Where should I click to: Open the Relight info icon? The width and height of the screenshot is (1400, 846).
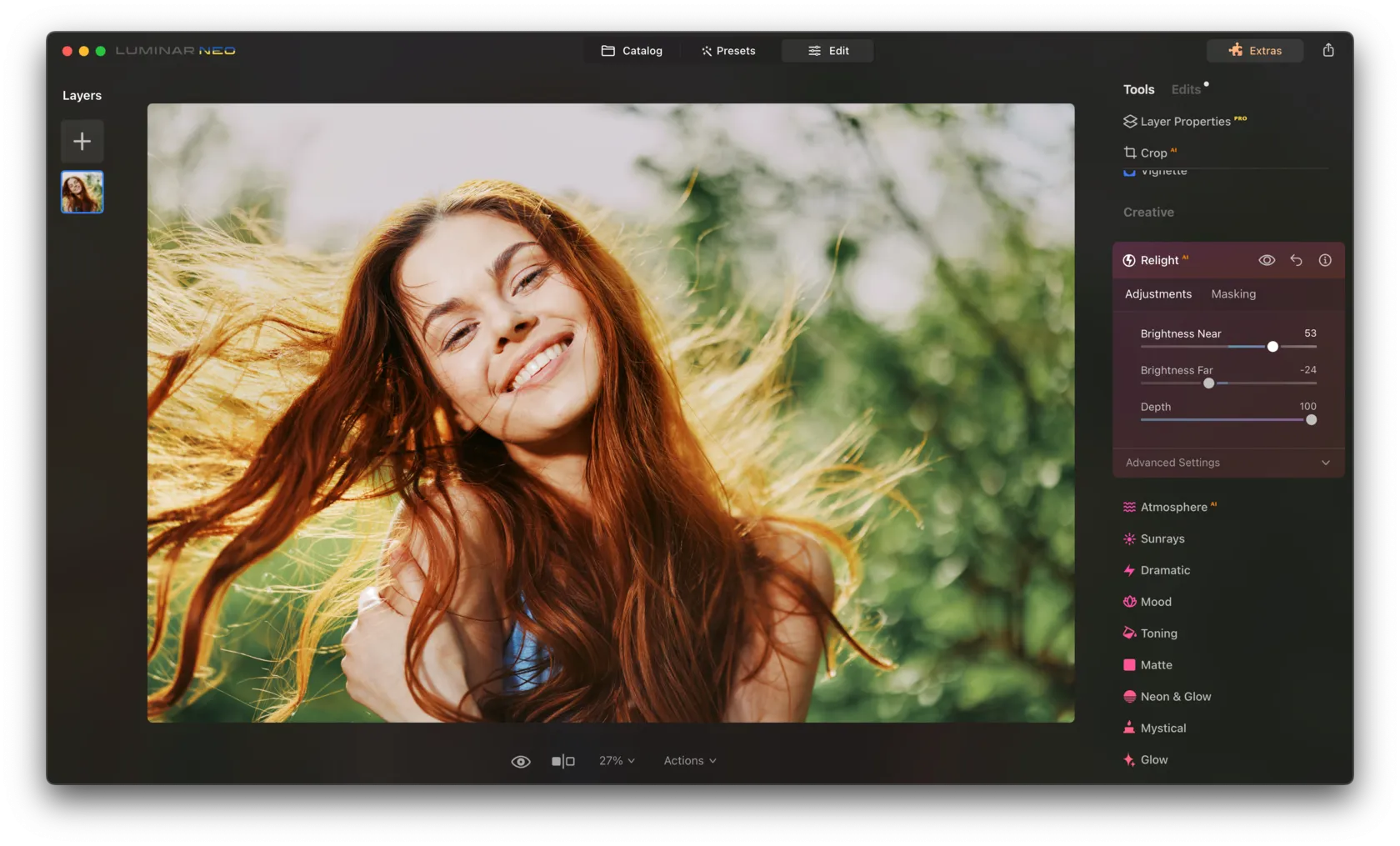coord(1324,260)
